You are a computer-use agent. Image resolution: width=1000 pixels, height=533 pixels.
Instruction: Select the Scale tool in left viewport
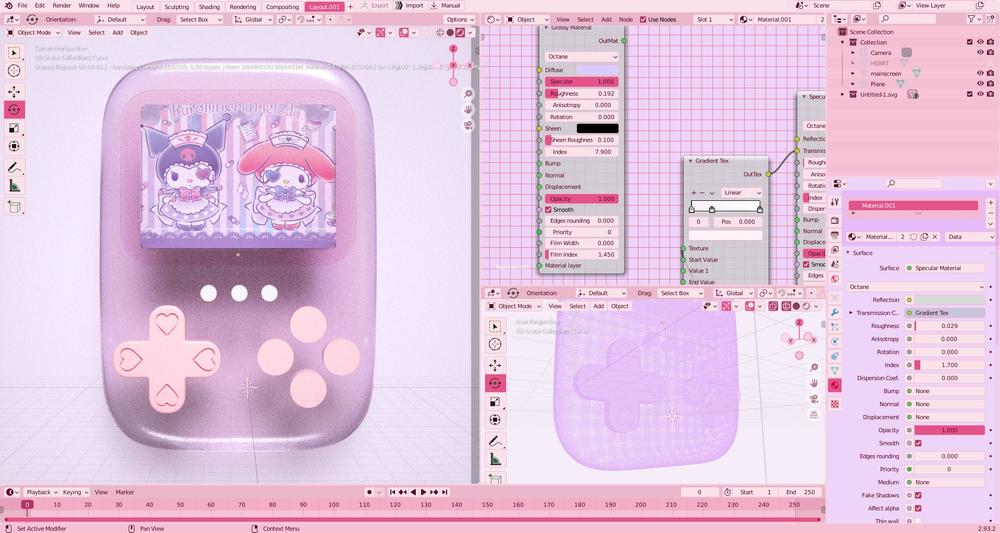coord(14,128)
